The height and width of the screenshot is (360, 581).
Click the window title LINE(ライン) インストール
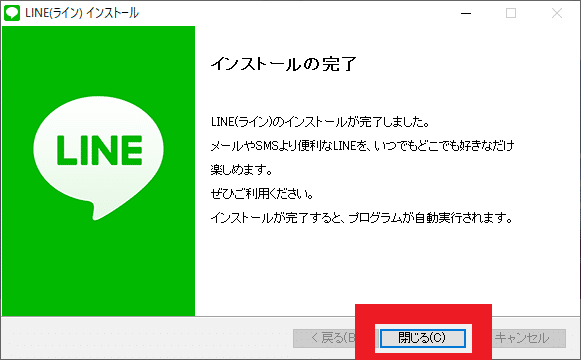click(x=82, y=13)
